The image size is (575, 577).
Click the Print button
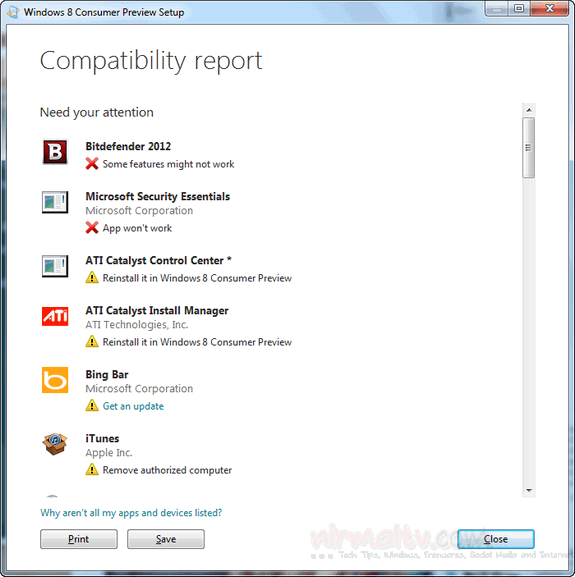[x=79, y=539]
